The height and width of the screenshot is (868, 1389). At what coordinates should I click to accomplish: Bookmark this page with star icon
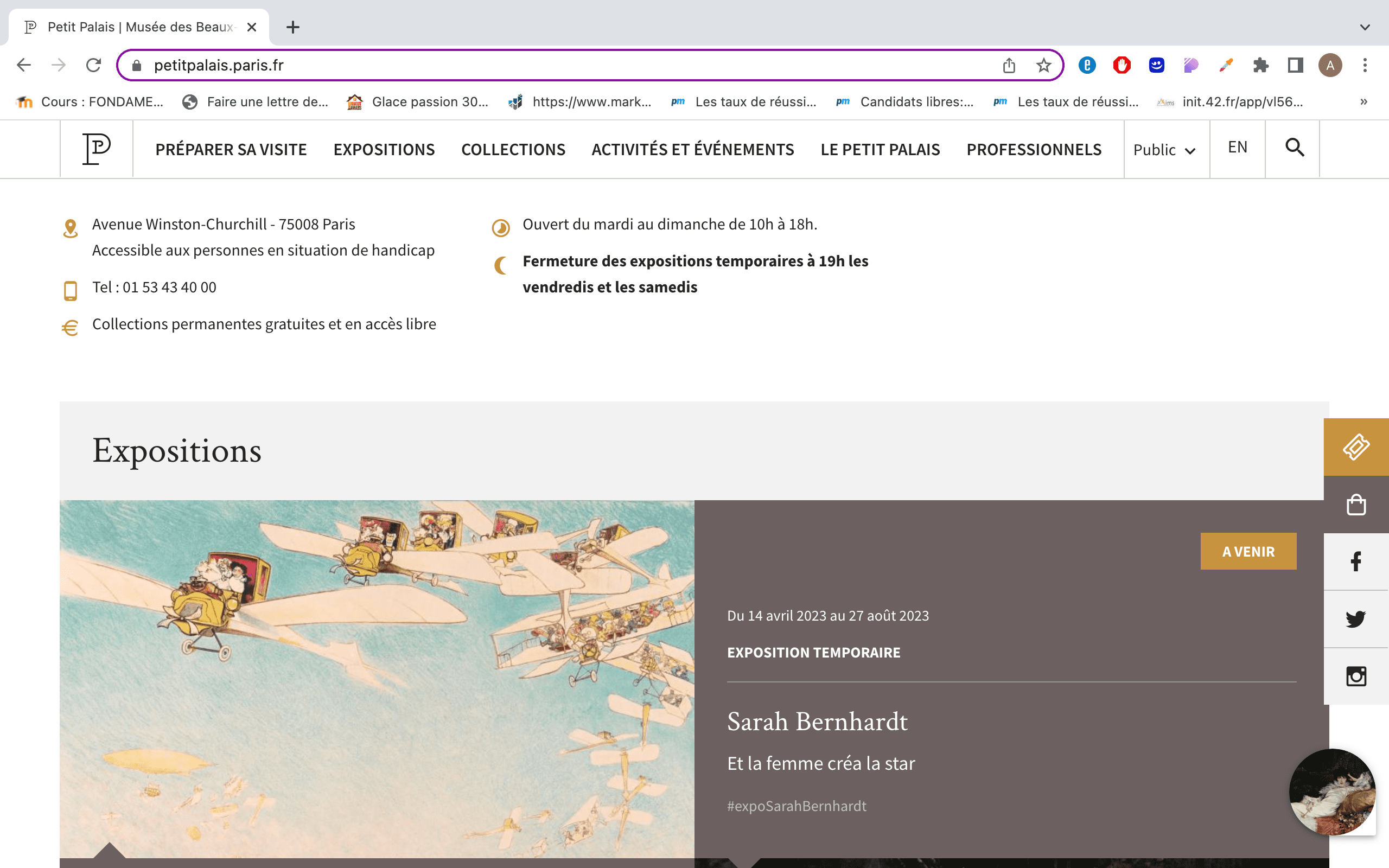click(x=1043, y=66)
